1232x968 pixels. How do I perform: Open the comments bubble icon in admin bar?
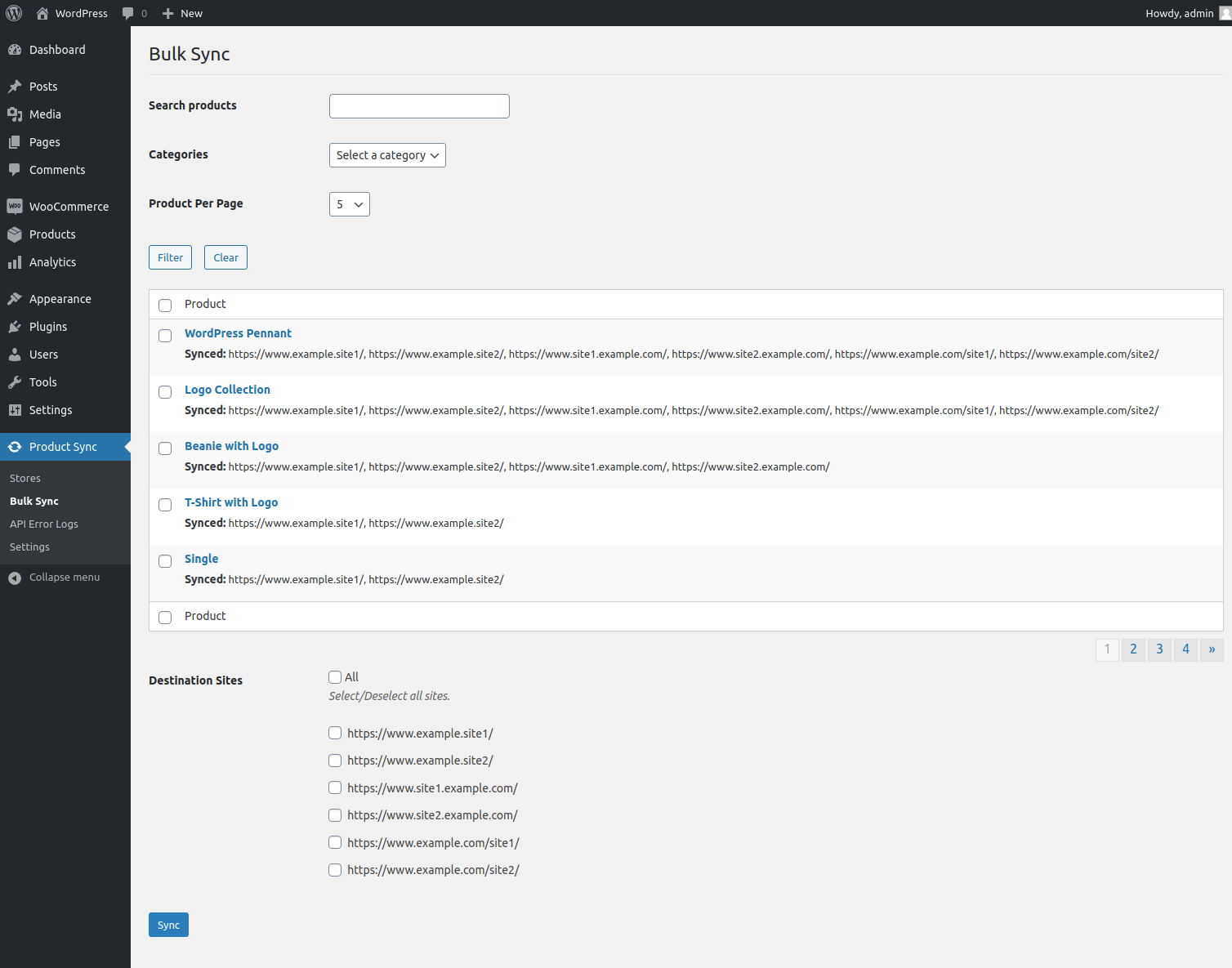point(127,13)
